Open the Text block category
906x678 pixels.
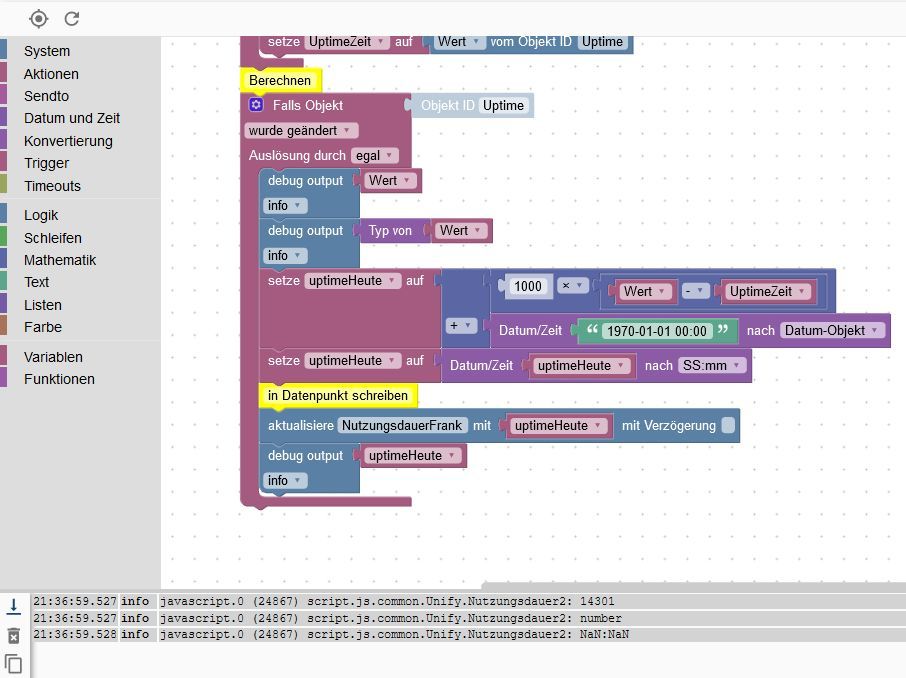click(36, 282)
